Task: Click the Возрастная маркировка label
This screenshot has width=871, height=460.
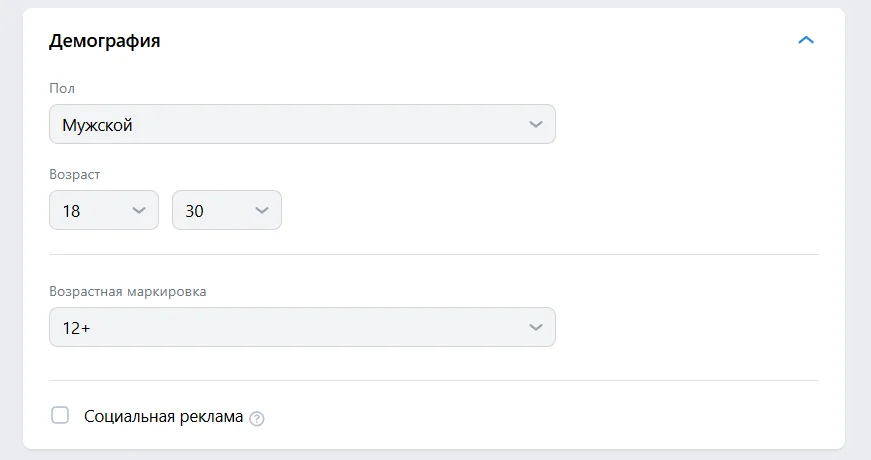Action: coord(128,291)
